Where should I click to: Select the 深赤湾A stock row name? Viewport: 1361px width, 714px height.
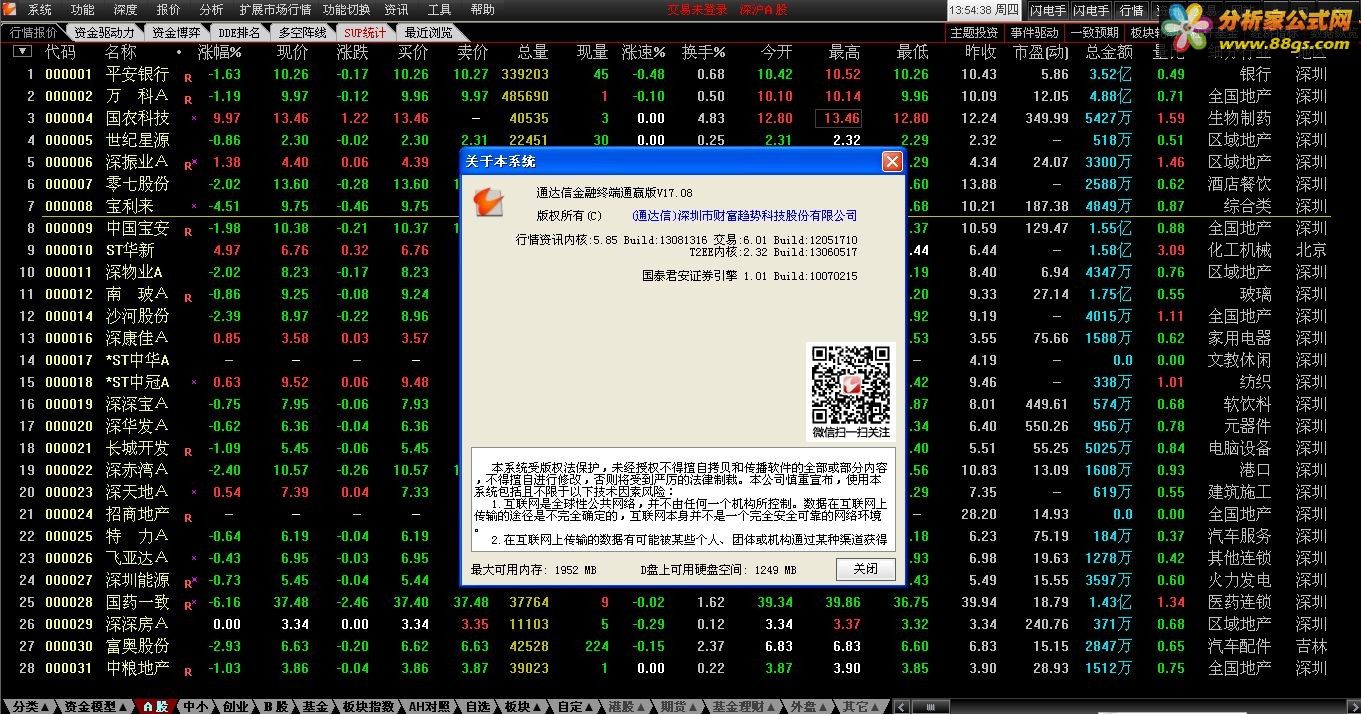click(x=137, y=470)
